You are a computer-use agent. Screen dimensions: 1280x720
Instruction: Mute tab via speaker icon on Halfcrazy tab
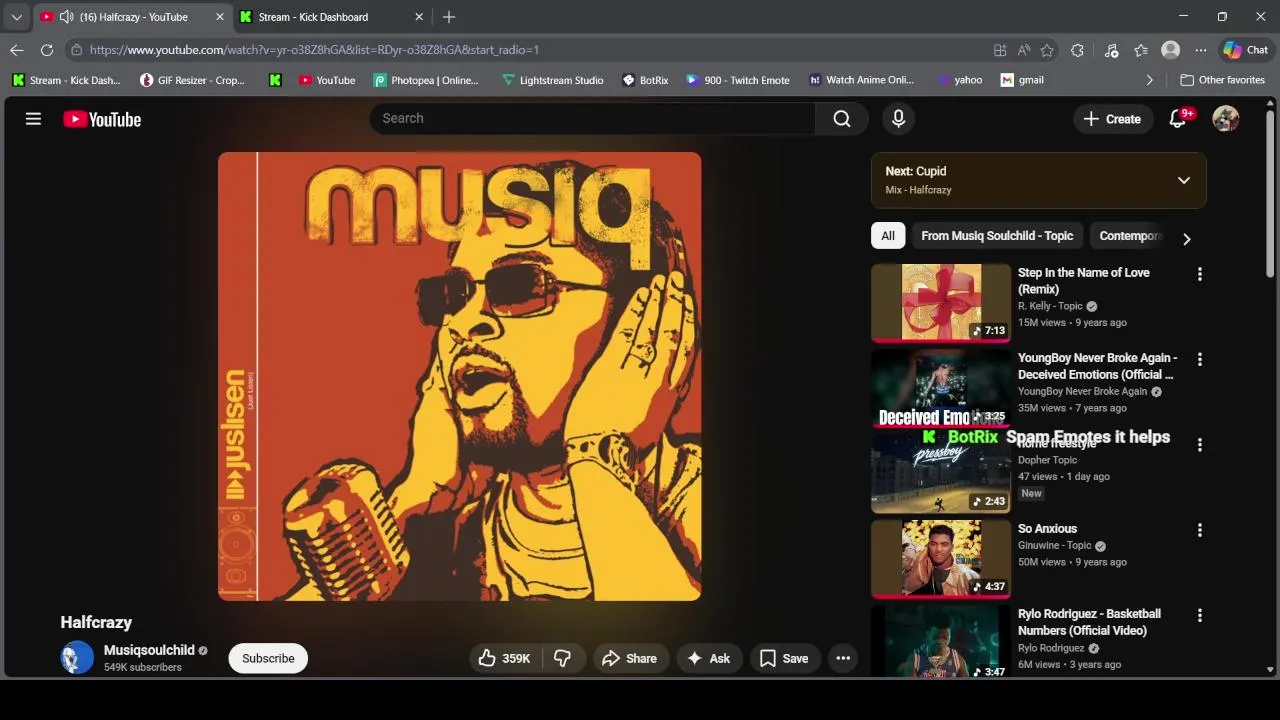coord(66,17)
